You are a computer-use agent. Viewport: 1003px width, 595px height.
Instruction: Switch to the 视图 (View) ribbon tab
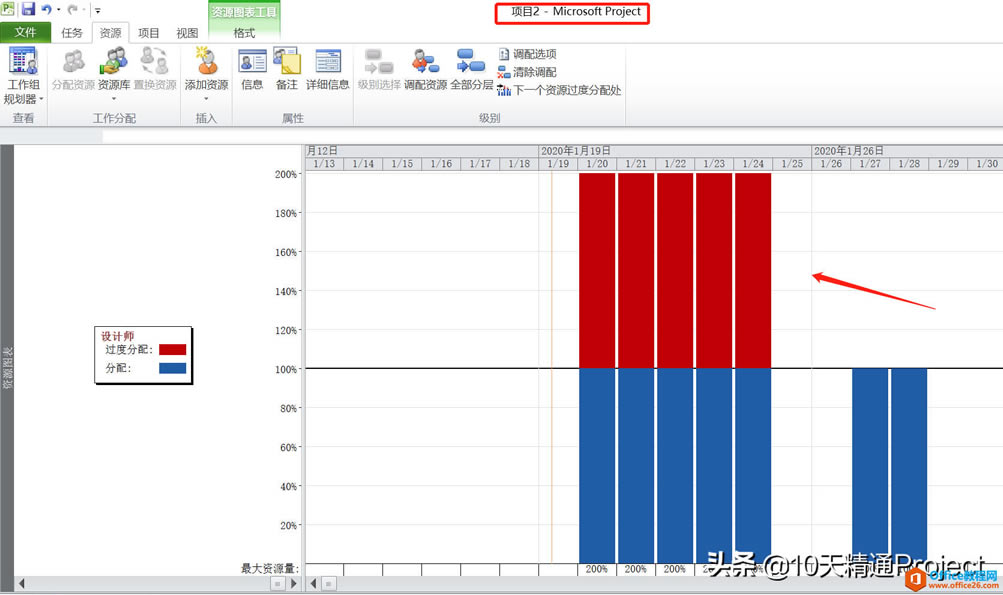pyautogui.click(x=186, y=31)
